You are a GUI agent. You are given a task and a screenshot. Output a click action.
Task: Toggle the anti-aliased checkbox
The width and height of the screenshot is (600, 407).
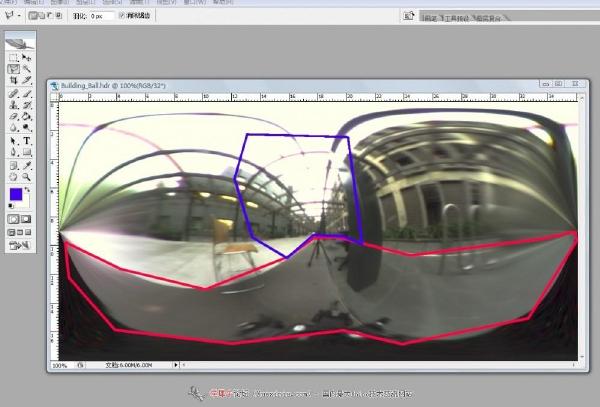(x=122, y=16)
